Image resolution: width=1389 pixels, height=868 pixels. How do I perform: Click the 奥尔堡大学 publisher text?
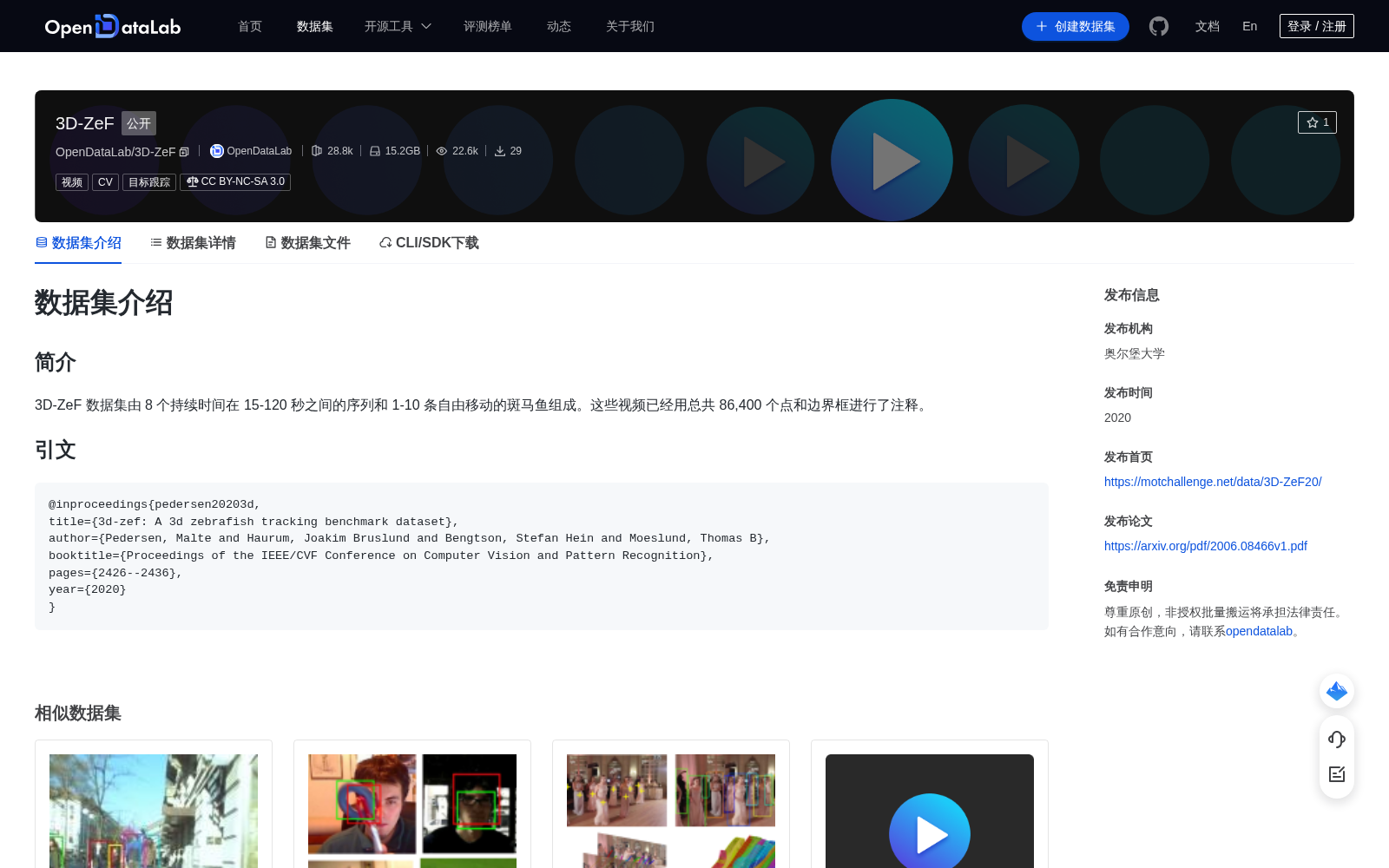click(1135, 353)
